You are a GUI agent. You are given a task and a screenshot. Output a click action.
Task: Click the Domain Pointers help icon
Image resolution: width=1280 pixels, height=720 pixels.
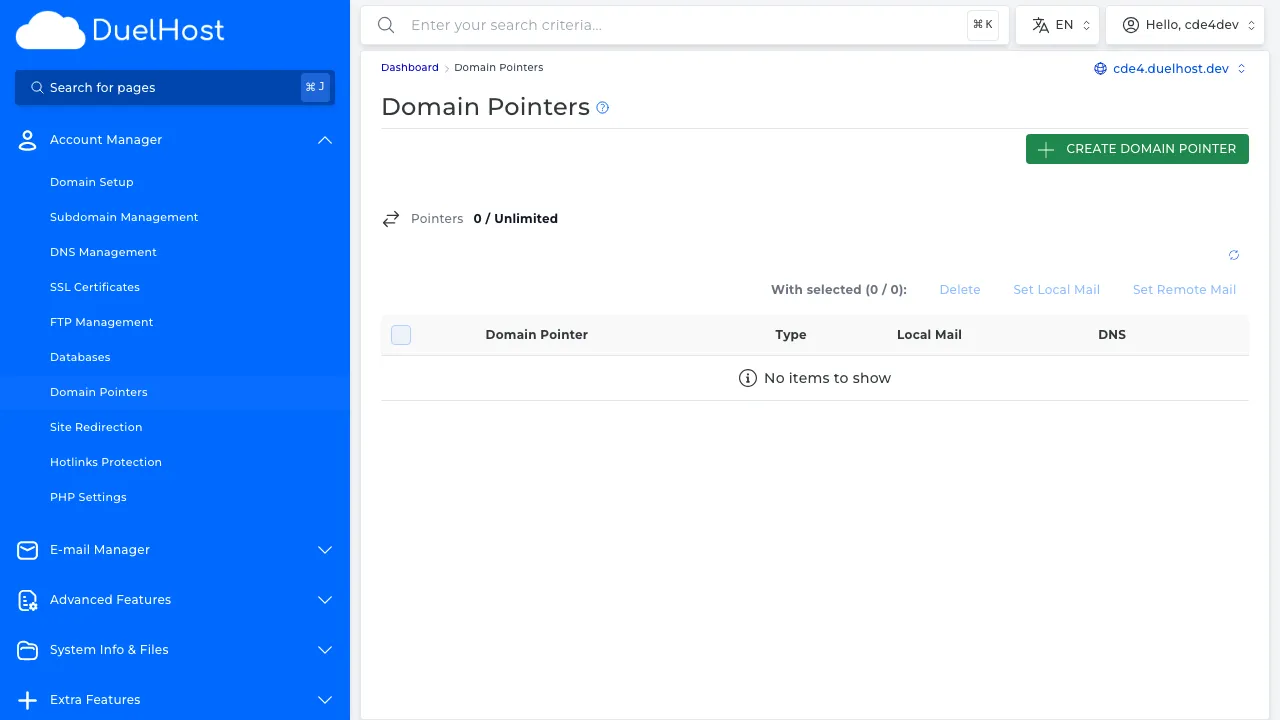click(x=602, y=107)
